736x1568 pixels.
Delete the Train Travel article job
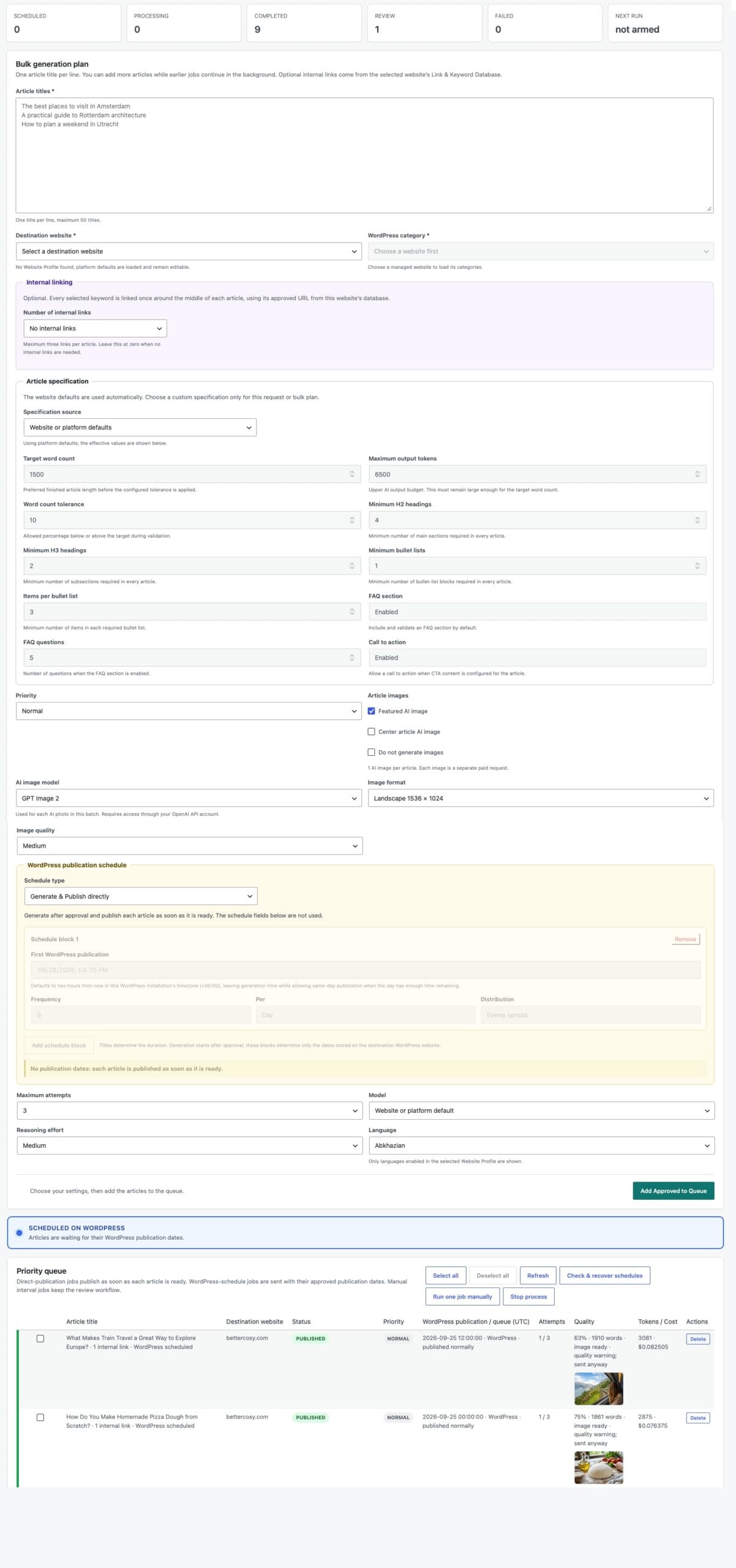pos(697,1339)
